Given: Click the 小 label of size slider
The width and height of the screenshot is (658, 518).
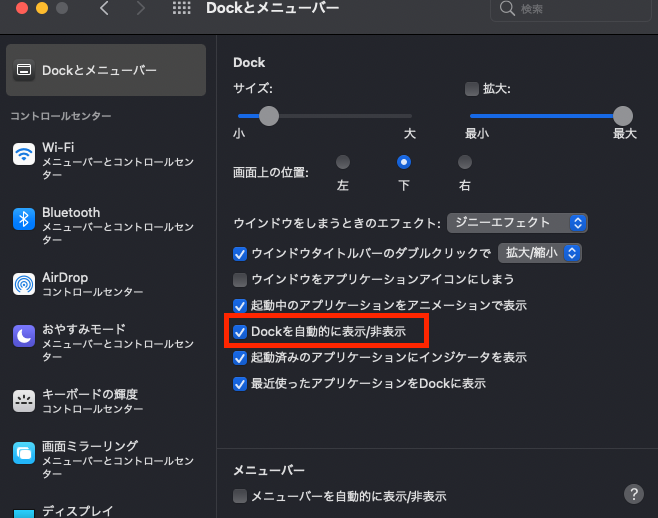Looking at the screenshot, I should point(239,134).
